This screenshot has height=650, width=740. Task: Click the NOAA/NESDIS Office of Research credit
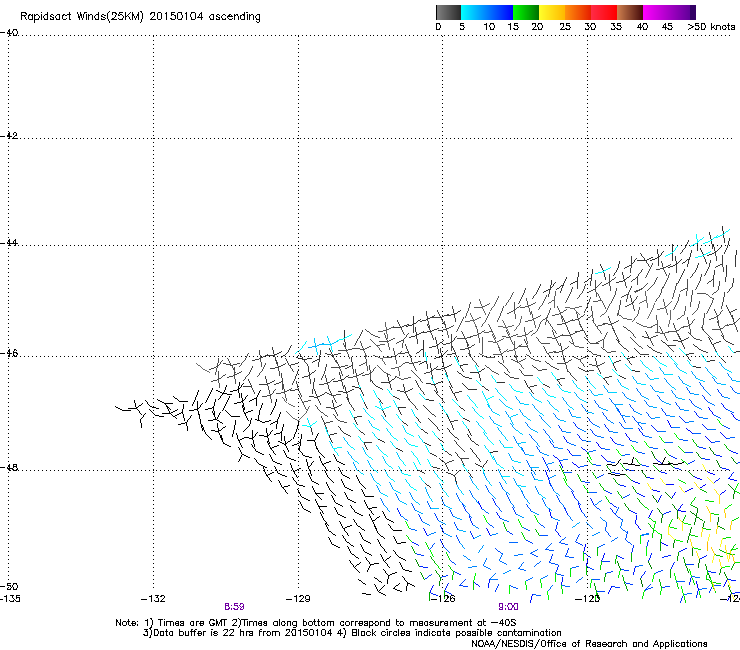click(x=589, y=644)
